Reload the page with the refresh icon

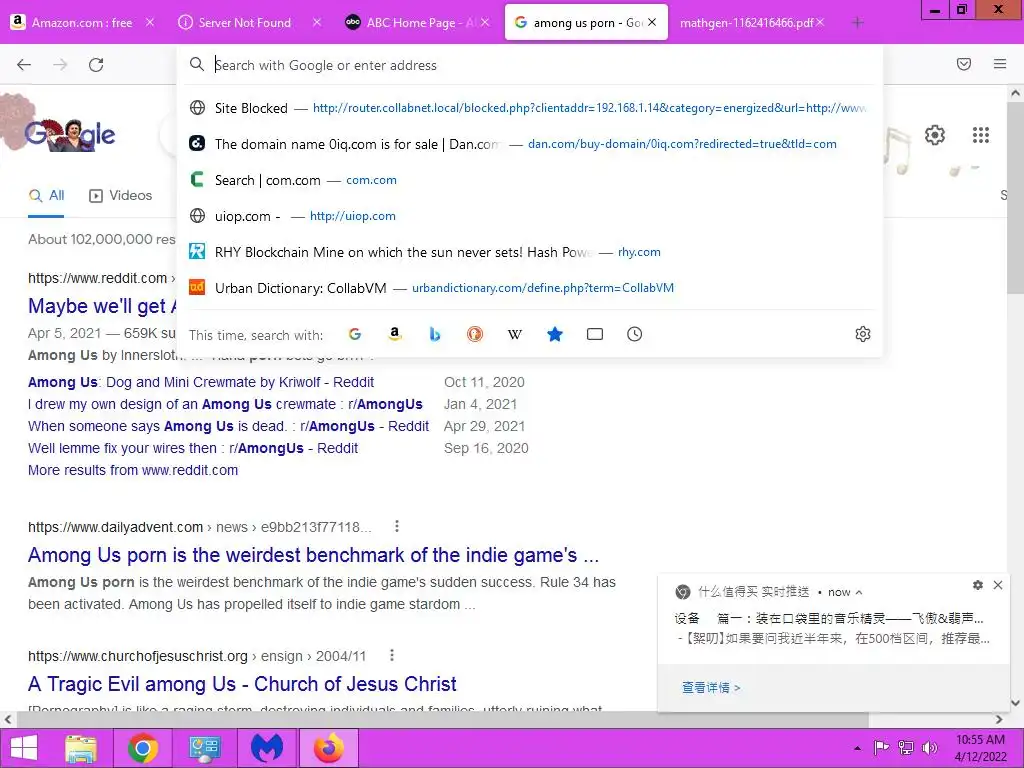[96, 65]
